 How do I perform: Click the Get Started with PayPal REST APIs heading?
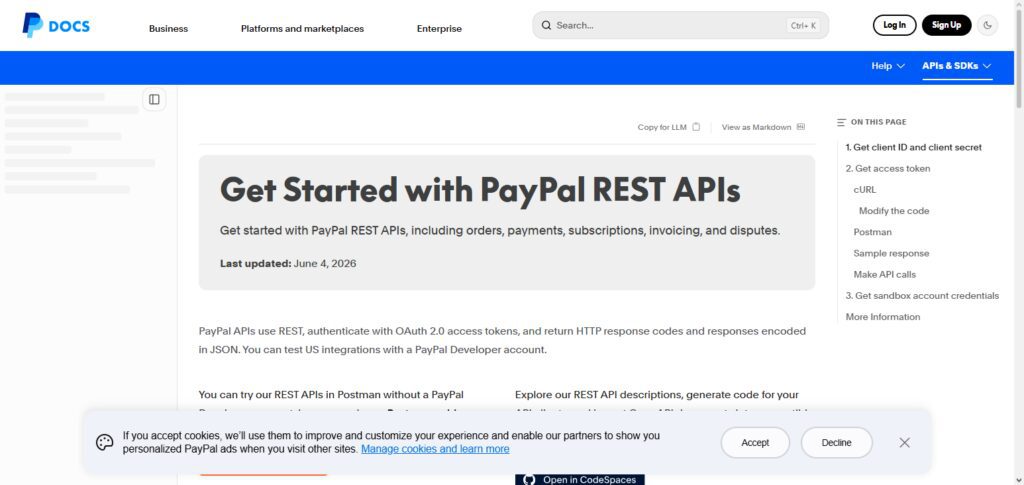click(480, 190)
